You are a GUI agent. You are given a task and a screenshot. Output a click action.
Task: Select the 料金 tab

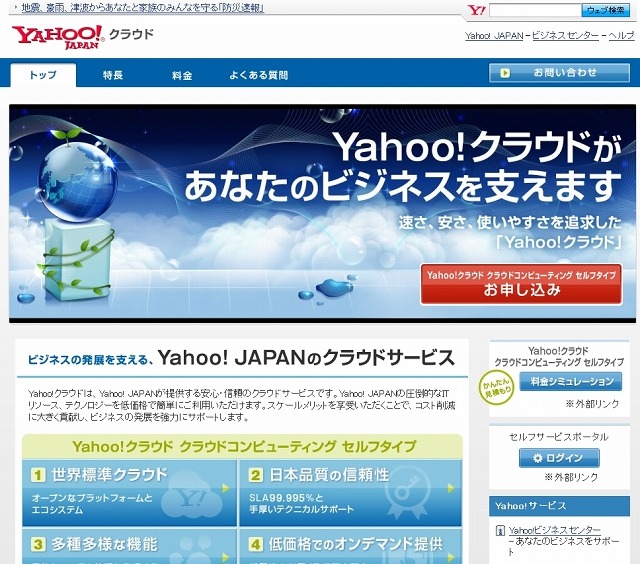pyautogui.click(x=182, y=75)
